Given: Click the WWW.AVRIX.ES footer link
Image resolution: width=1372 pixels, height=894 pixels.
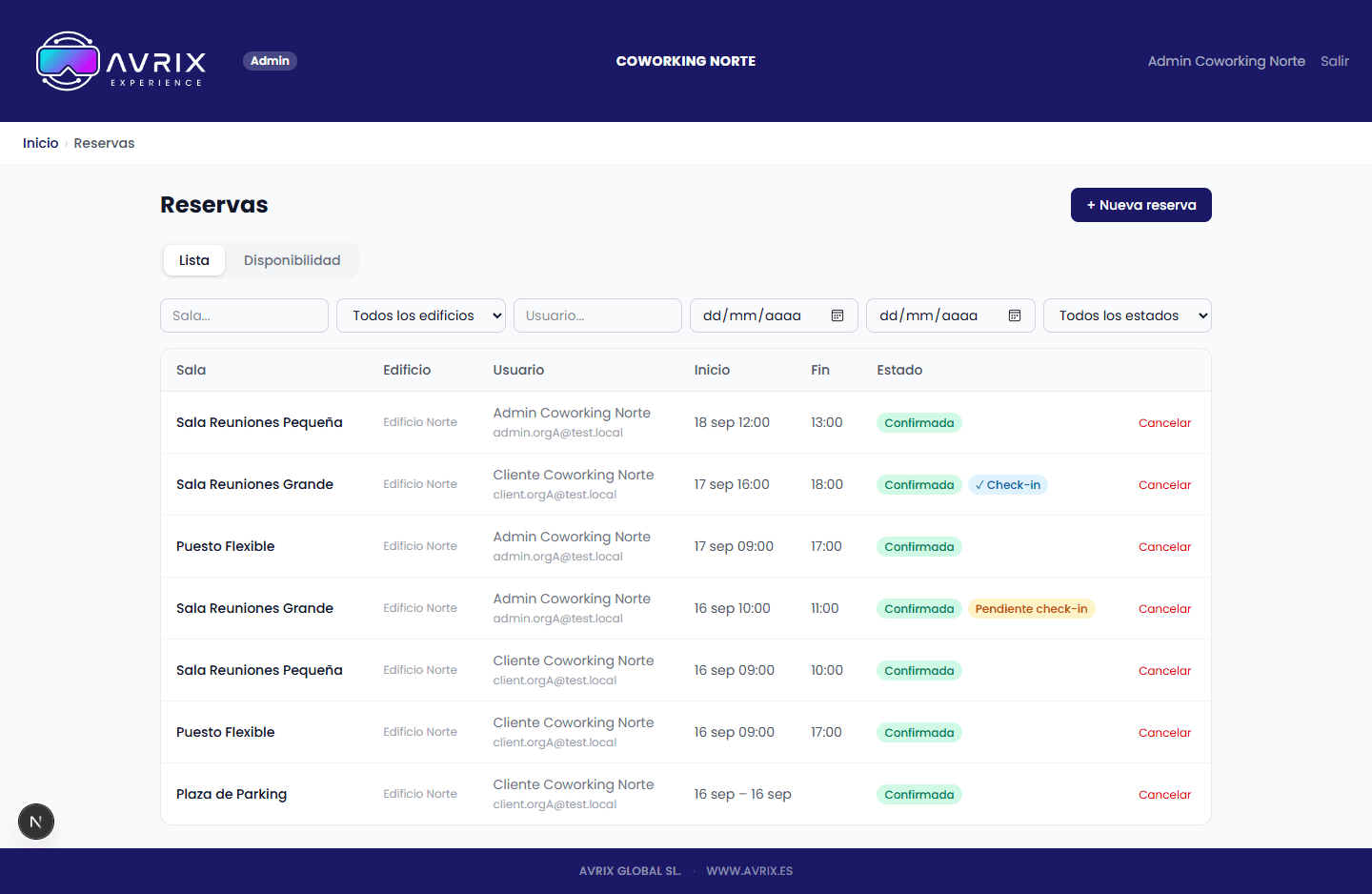Looking at the screenshot, I should point(750,871).
